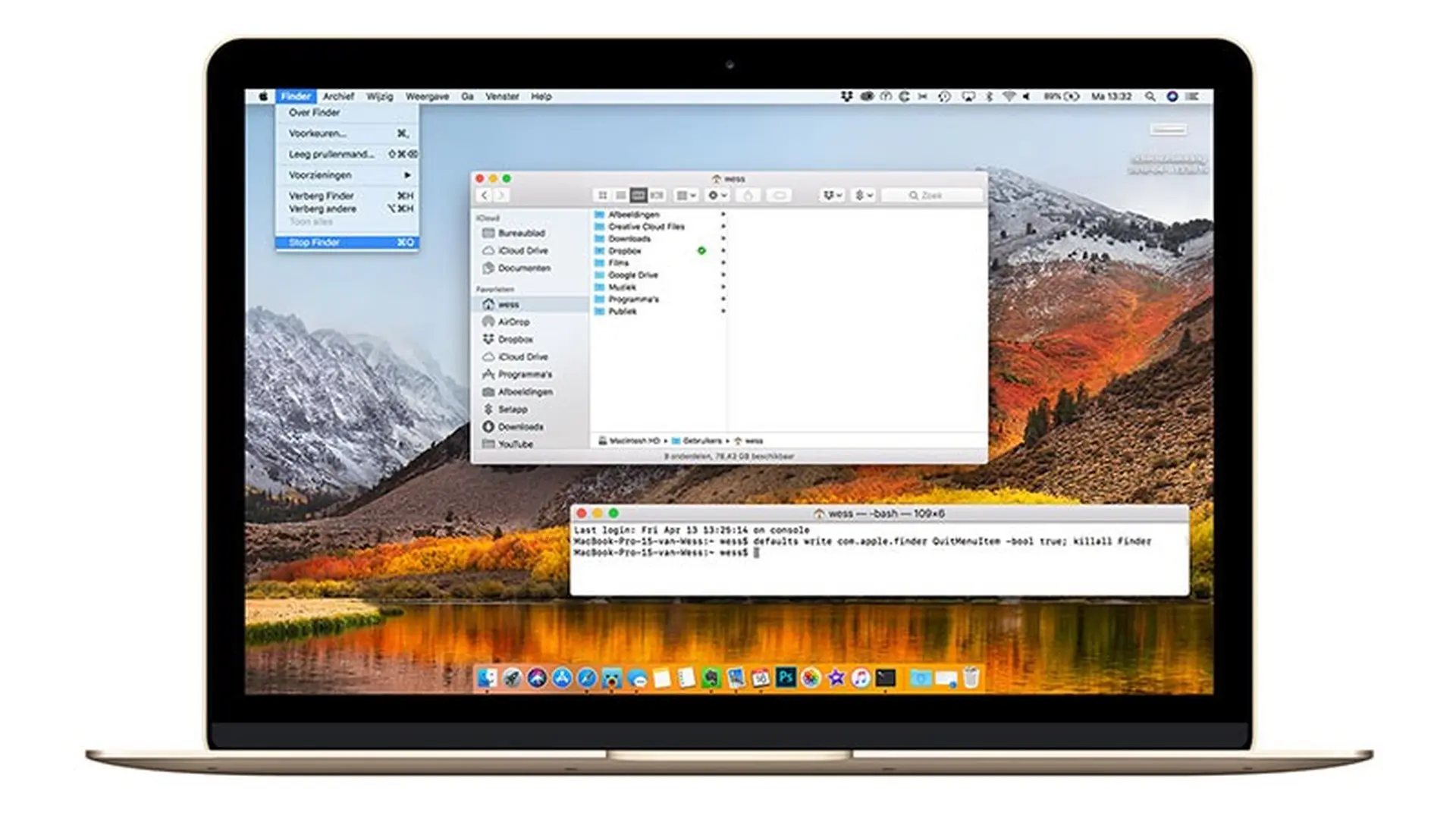This screenshot has height=819, width=1456.
Task: Click the tags icon in Finder toolbar
Action: [780, 194]
